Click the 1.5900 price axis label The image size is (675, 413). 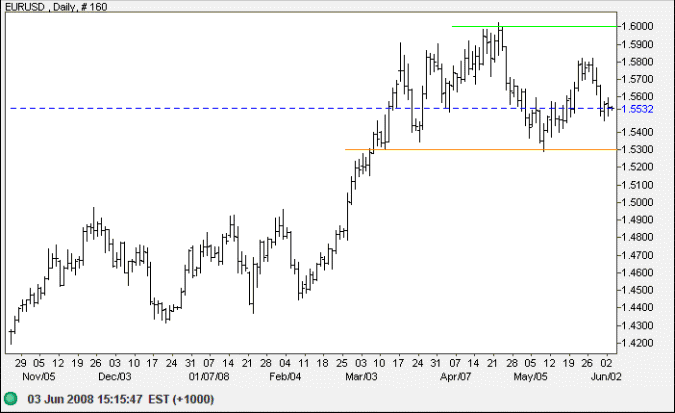638,44
